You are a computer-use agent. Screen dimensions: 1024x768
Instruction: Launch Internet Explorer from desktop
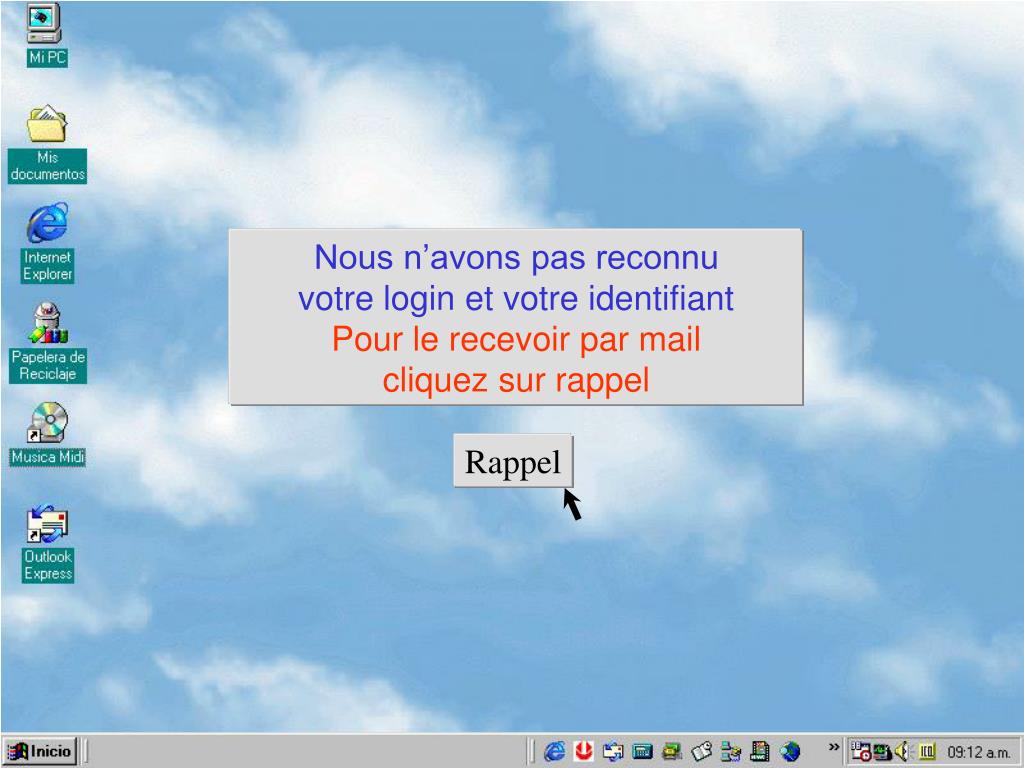(x=47, y=242)
